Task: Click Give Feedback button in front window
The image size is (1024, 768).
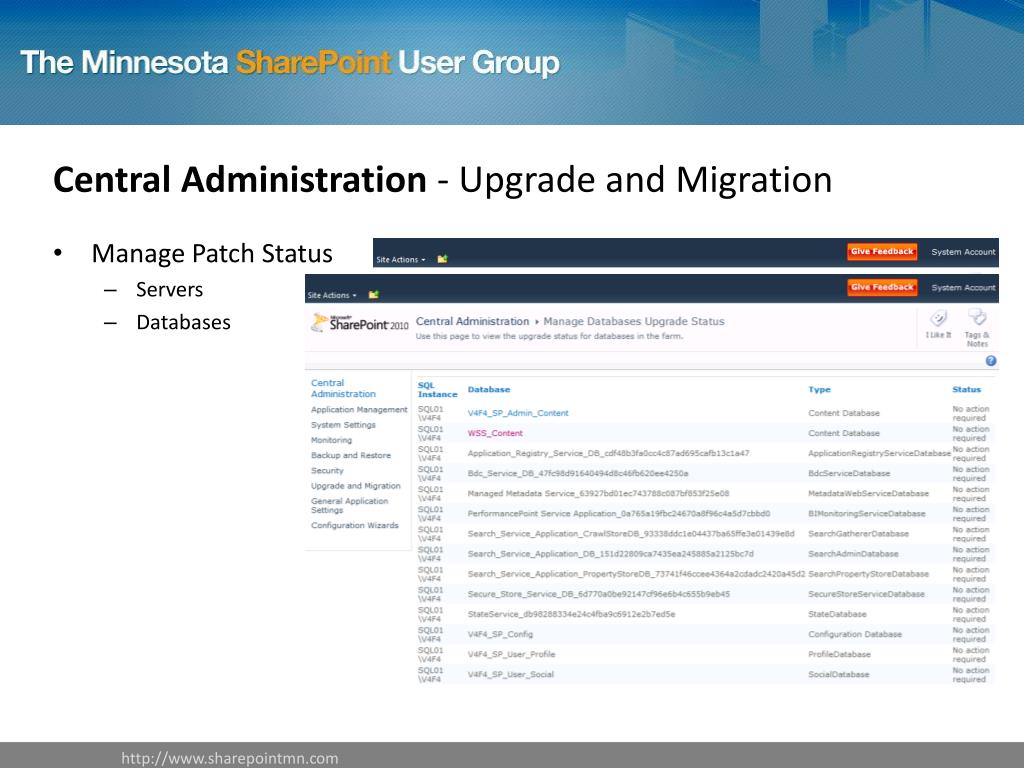Action: point(882,287)
